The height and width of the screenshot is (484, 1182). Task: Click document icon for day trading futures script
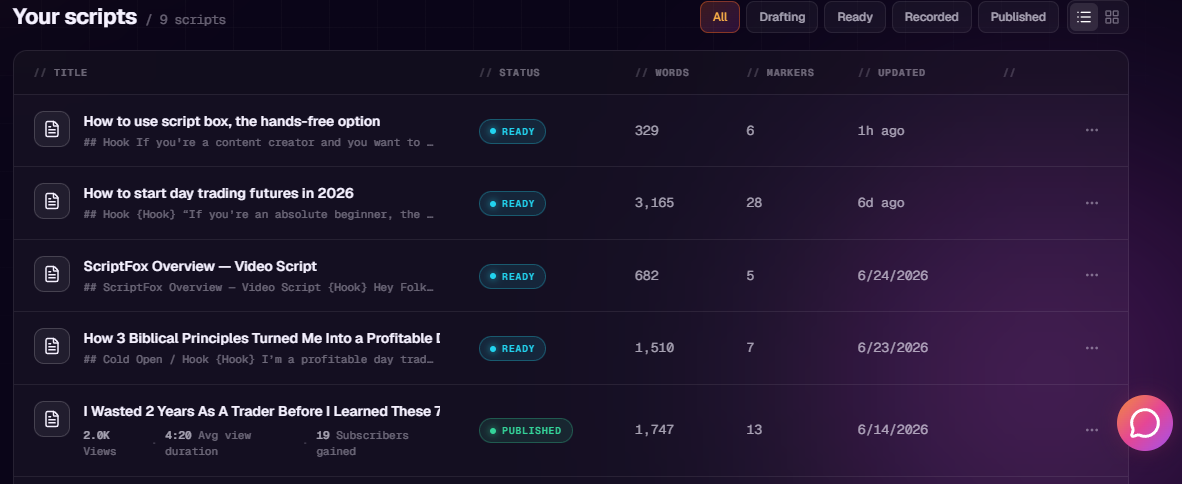coord(52,201)
